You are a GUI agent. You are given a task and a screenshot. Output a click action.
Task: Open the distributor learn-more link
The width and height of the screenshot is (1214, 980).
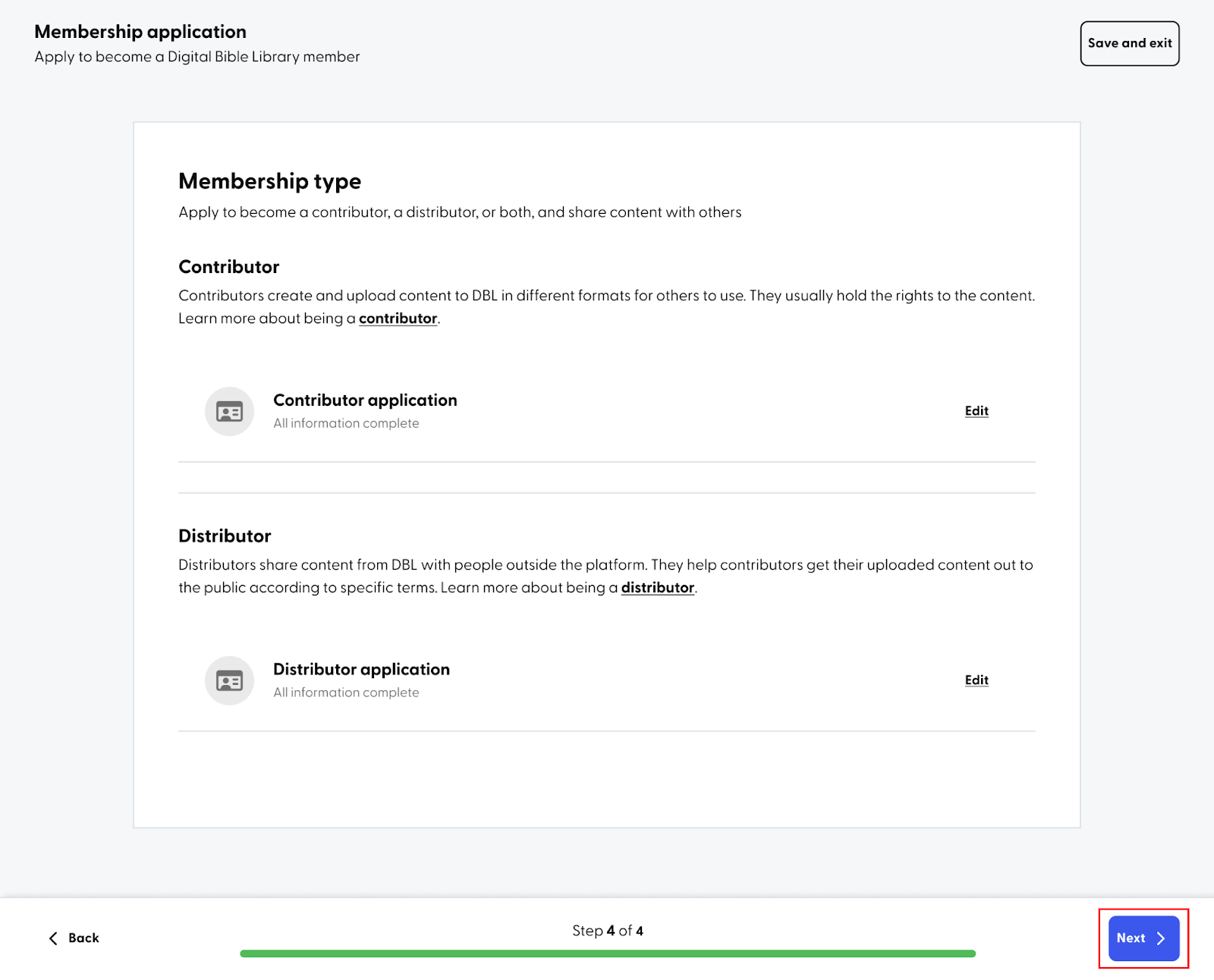[x=658, y=588]
